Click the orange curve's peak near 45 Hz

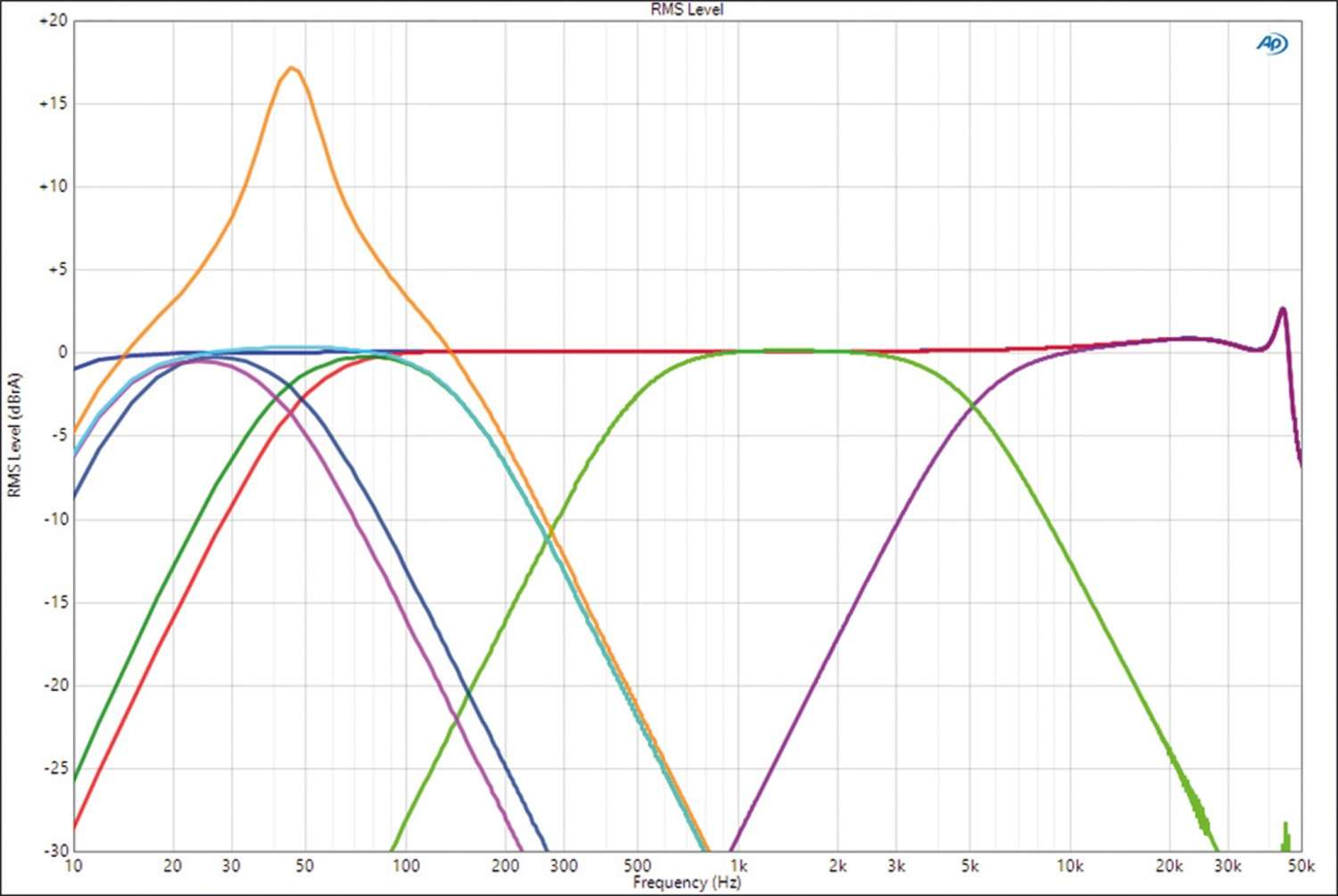[292, 68]
